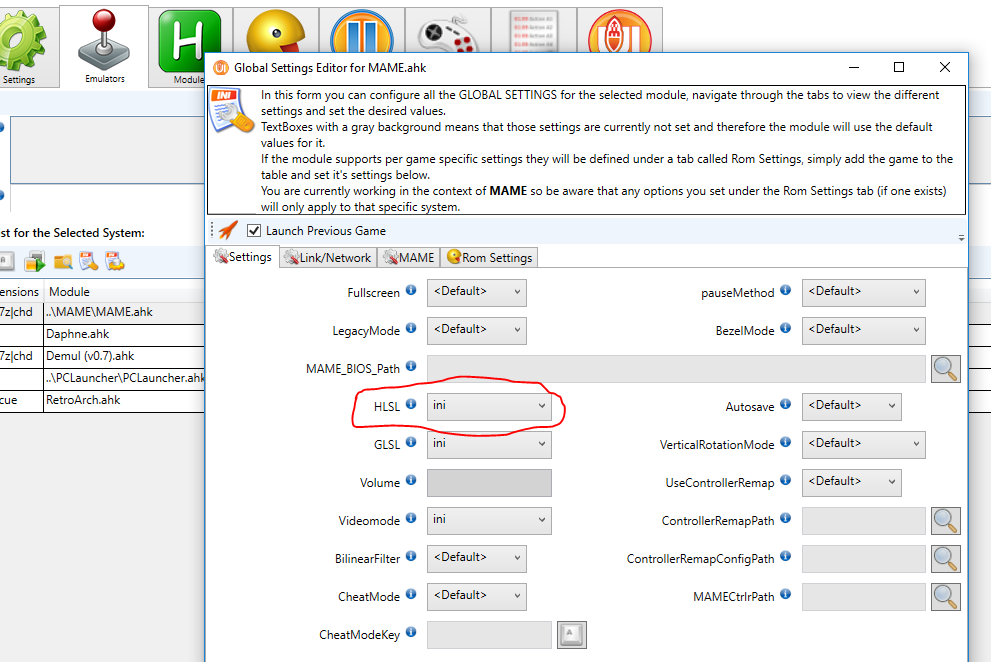Click the info icon beside GLSL
Viewport: 991px width, 662px height.
click(411, 442)
